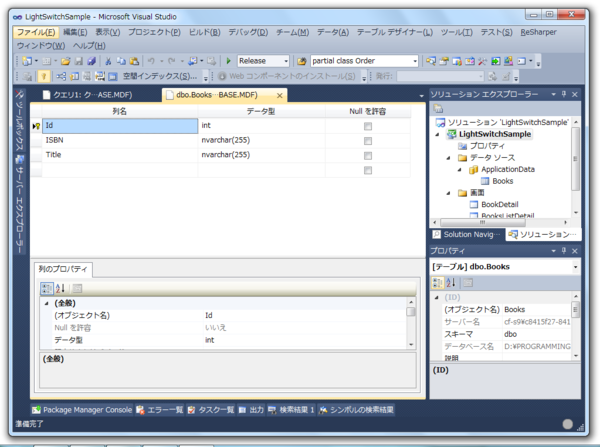600x447 pixels.
Task: Click the Manage Indexes and Keys icon
Action: point(74,76)
